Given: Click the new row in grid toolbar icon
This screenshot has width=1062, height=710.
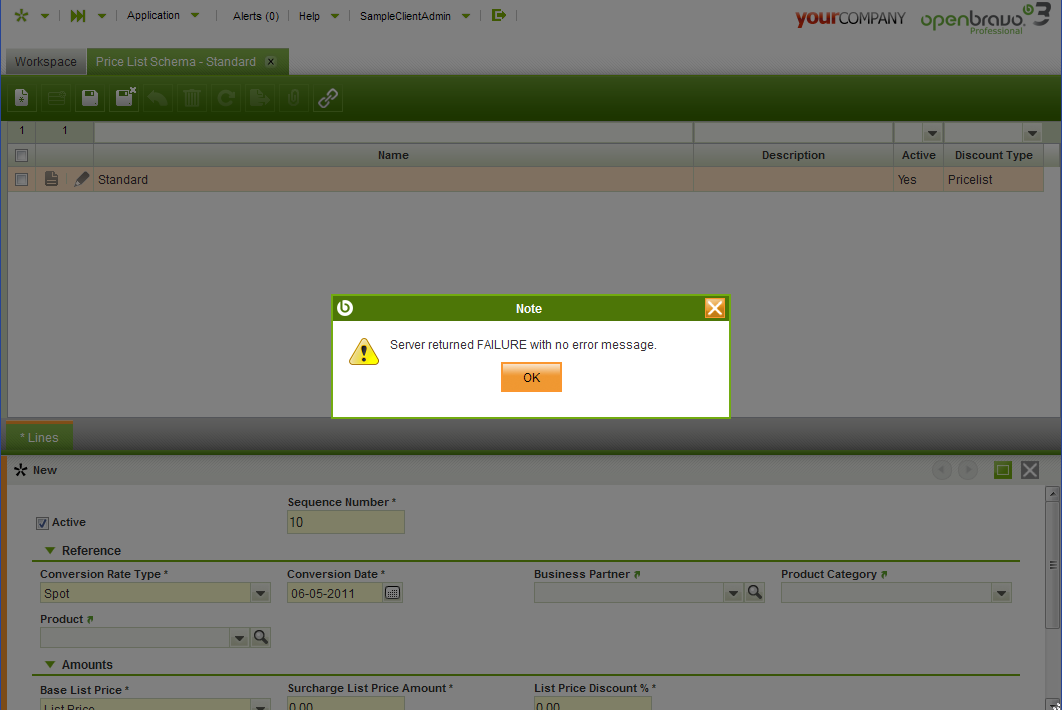Looking at the screenshot, I should tap(56, 98).
